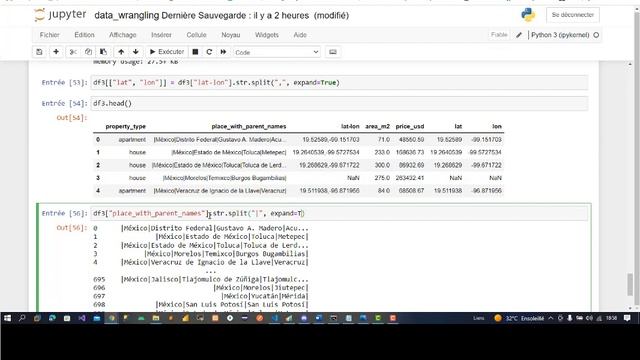The image size is (640, 360).
Task: Click the Se déconnecter button
Action: tap(573, 15)
